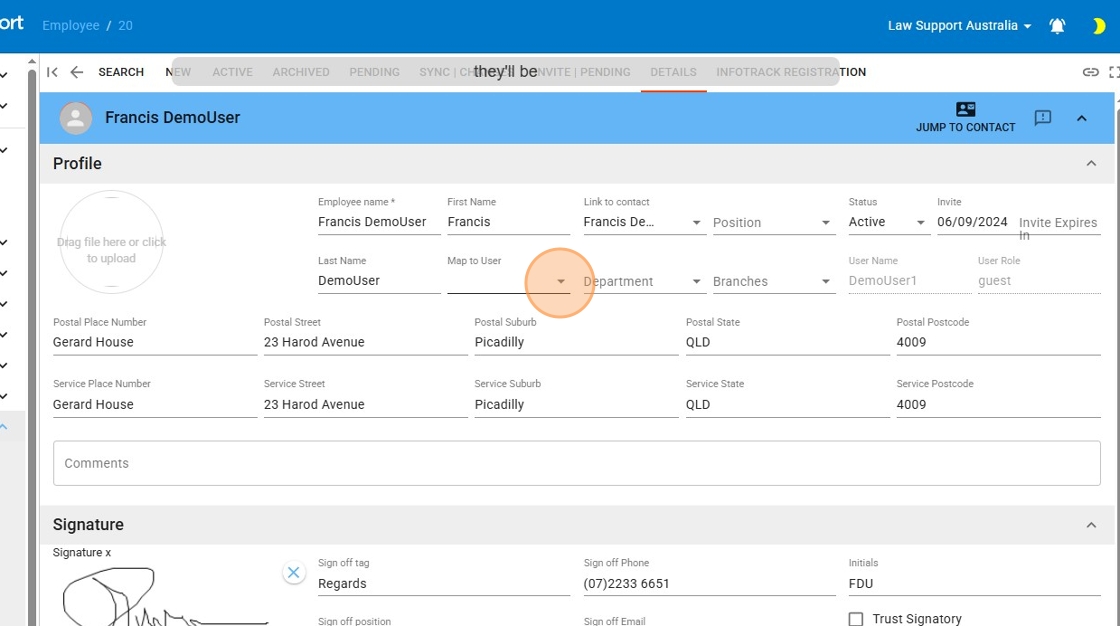This screenshot has width=1120, height=626.
Task: Toggle dark mode moon icon
Action: pyautogui.click(x=1099, y=26)
